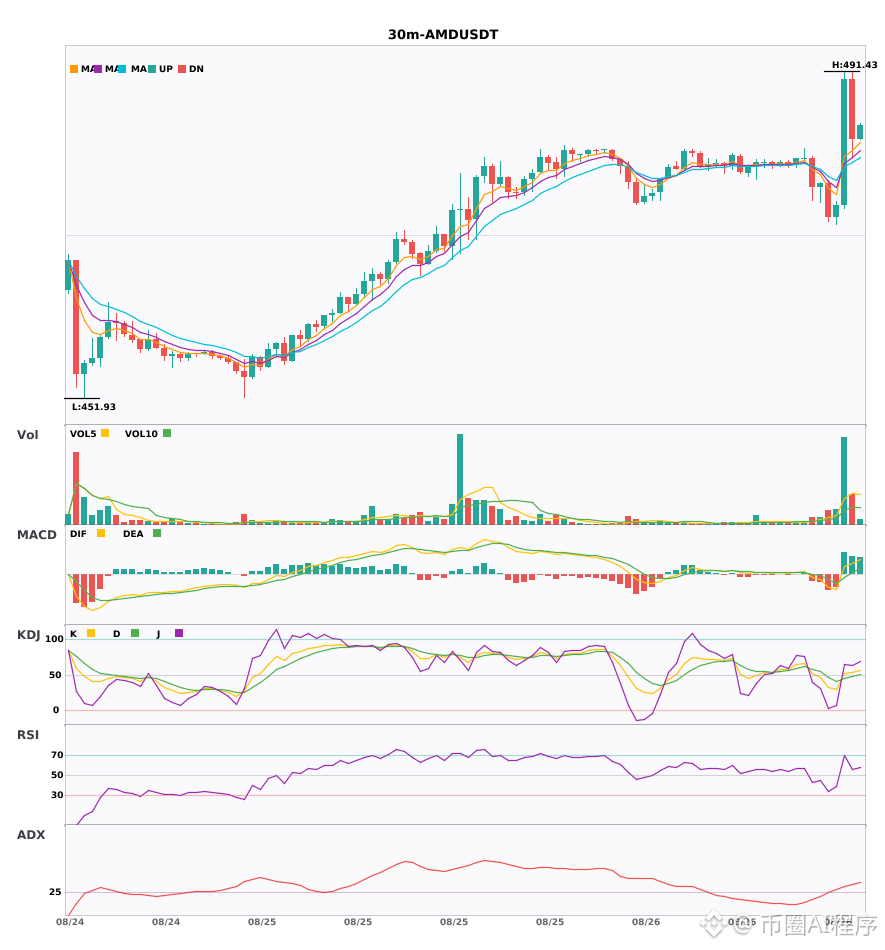885x950 pixels.
Task: Click the cyan MA legend swatch
Action: pyautogui.click(x=122, y=69)
